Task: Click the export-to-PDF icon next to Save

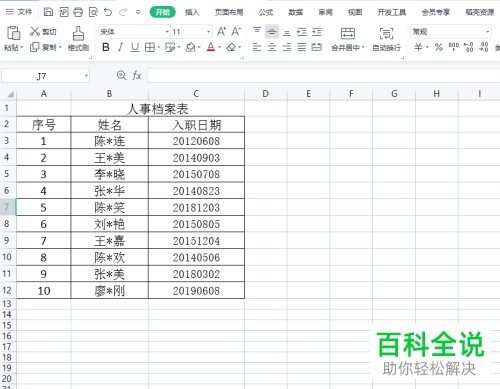Action: [x=63, y=12]
